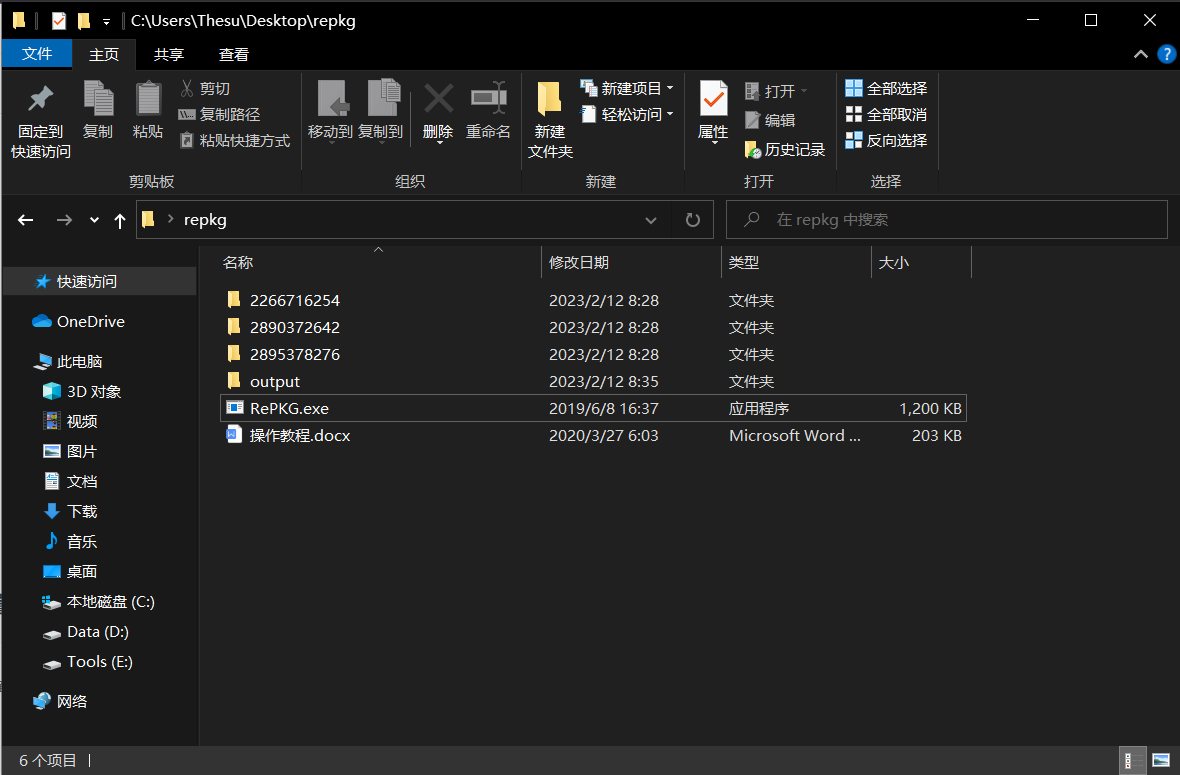This screenshot has height=775, width=1180.
Task: Open the File (文件) tab
Action: [x=37, y=54]
